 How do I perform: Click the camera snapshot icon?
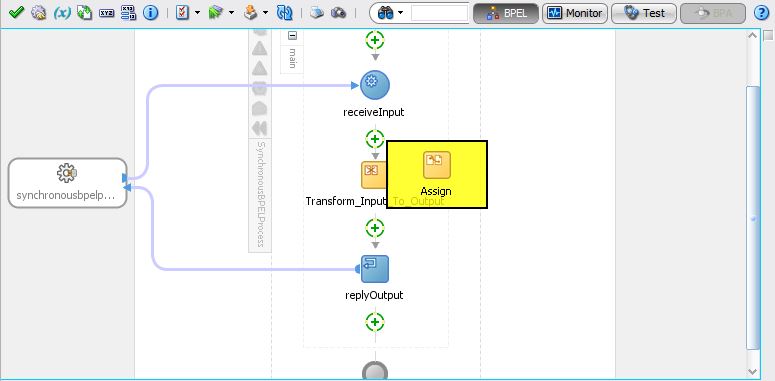338,13
